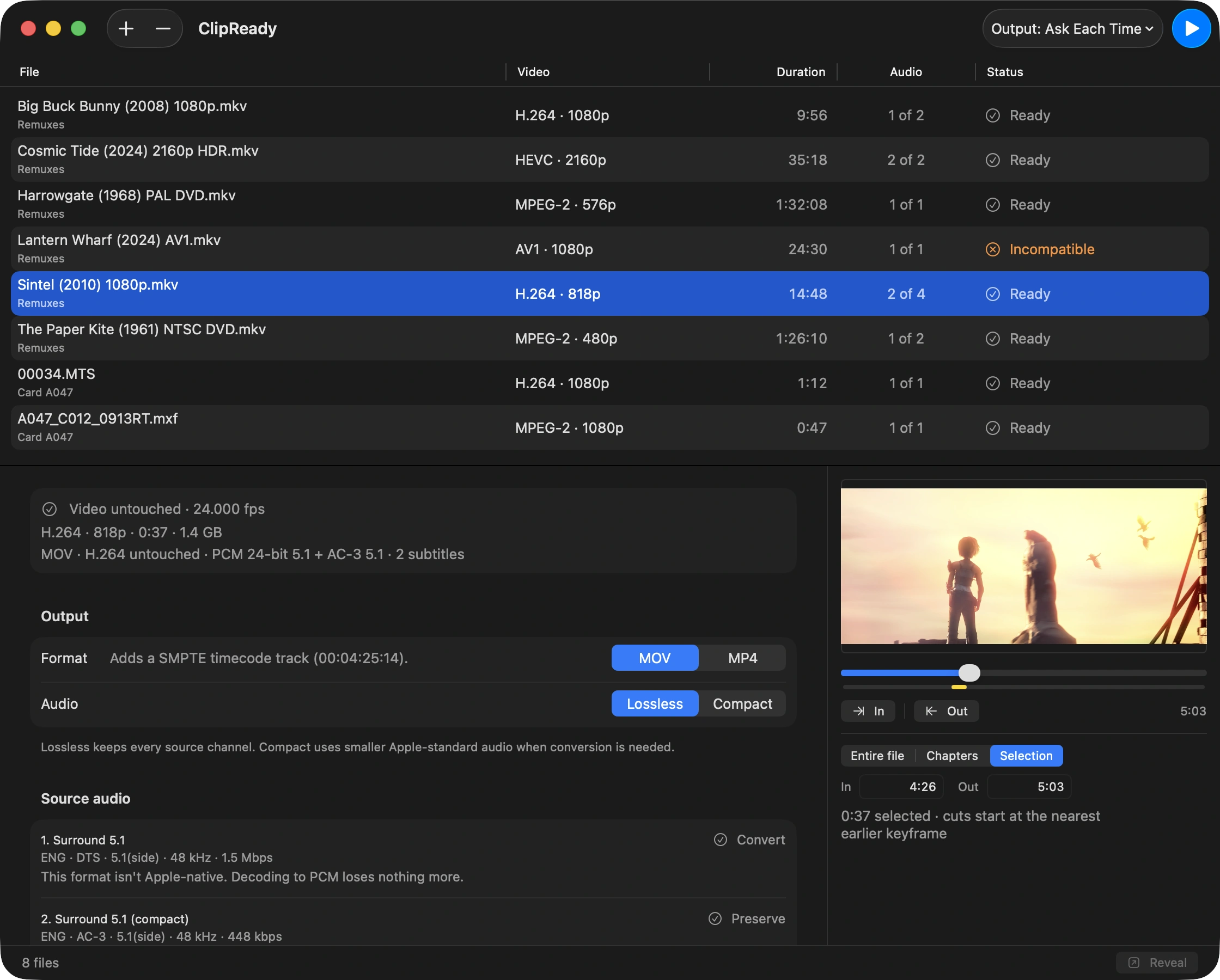Select Big Buck Bunny (2008) 1080p.mkv row

click(610, 115)
